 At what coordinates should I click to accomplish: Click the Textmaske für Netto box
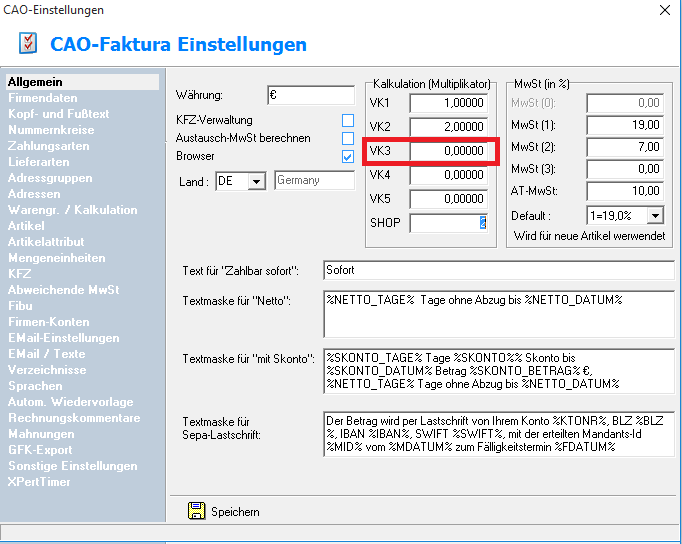point(499,314)
